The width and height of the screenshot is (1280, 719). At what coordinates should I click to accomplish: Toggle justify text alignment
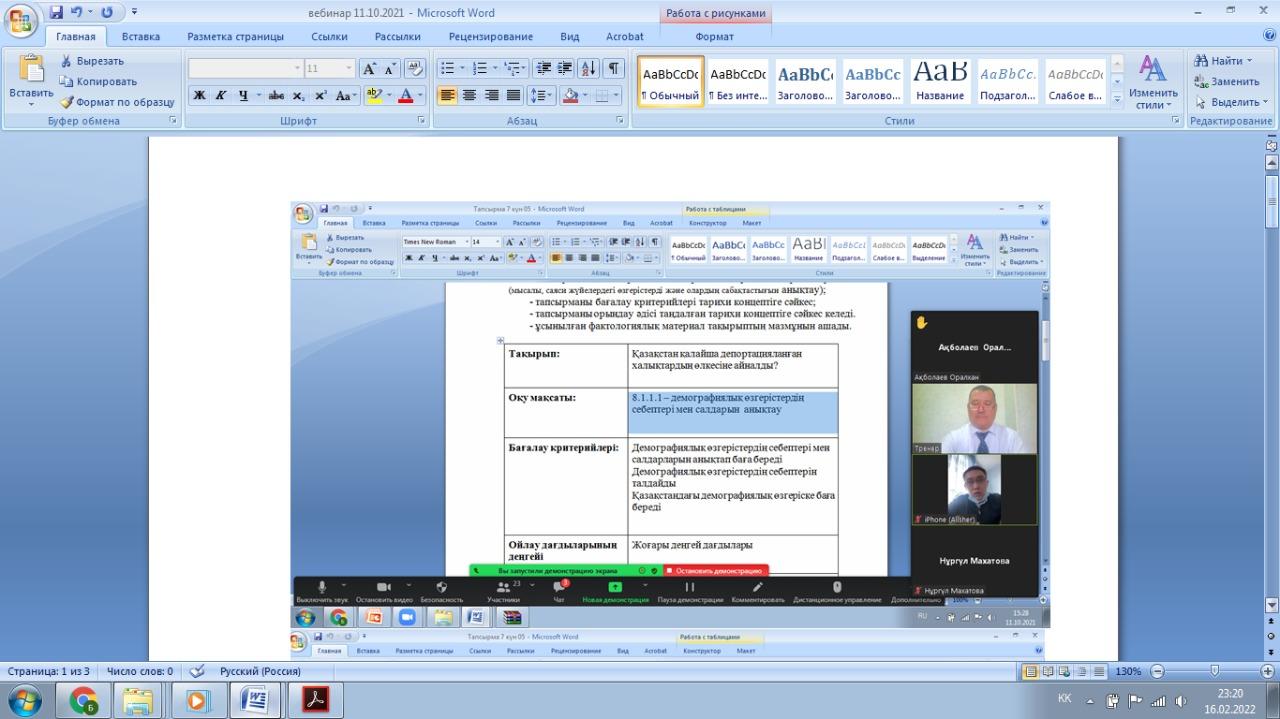[513, 96]
